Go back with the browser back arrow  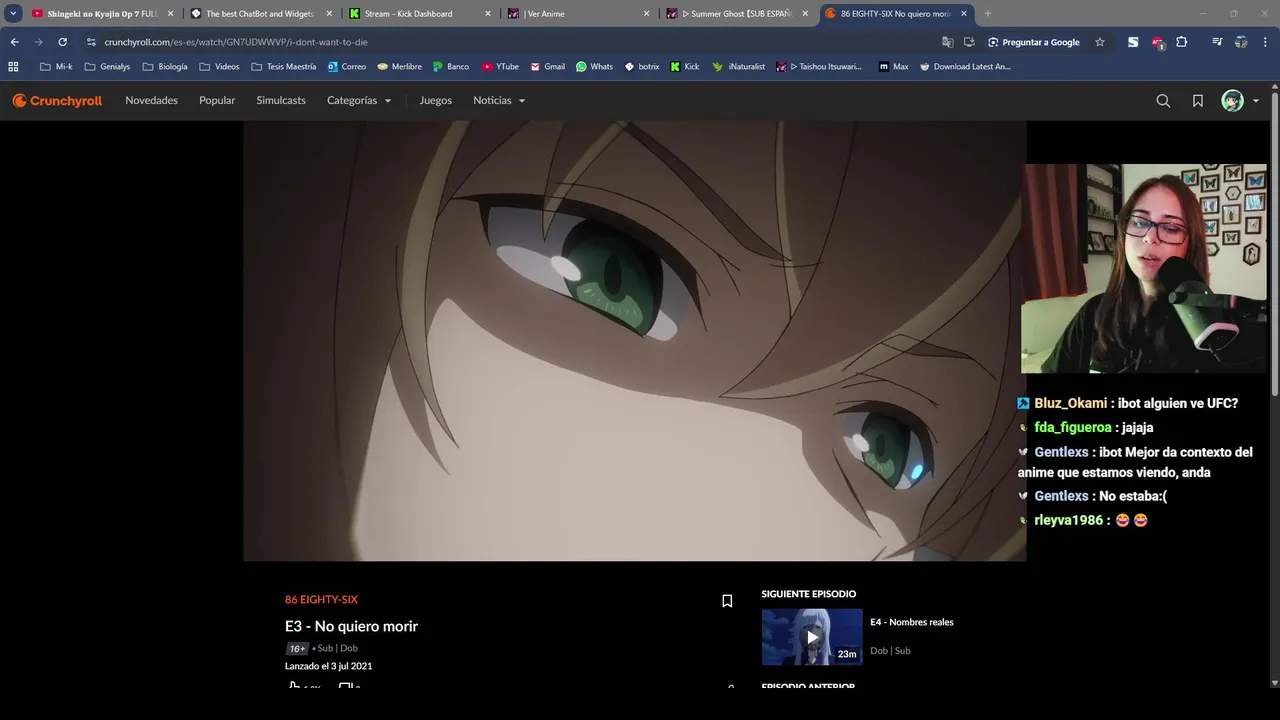(14, 42)
